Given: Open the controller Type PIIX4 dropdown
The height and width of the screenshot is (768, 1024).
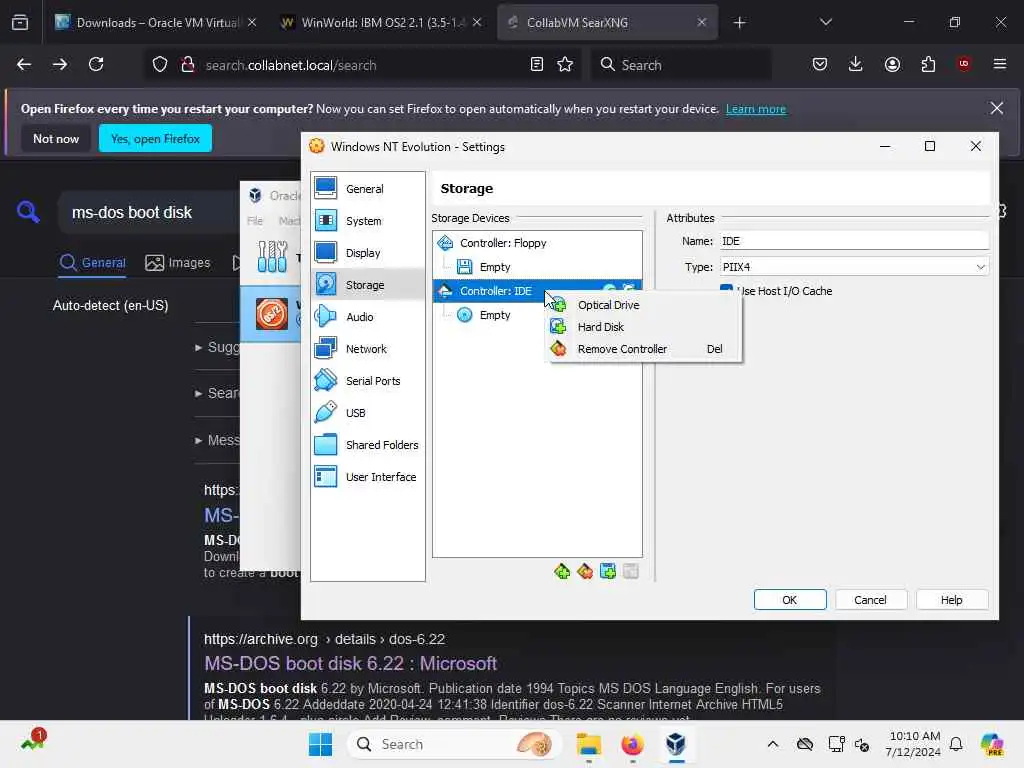Looking at the screenshot, I should coord(854,266).
